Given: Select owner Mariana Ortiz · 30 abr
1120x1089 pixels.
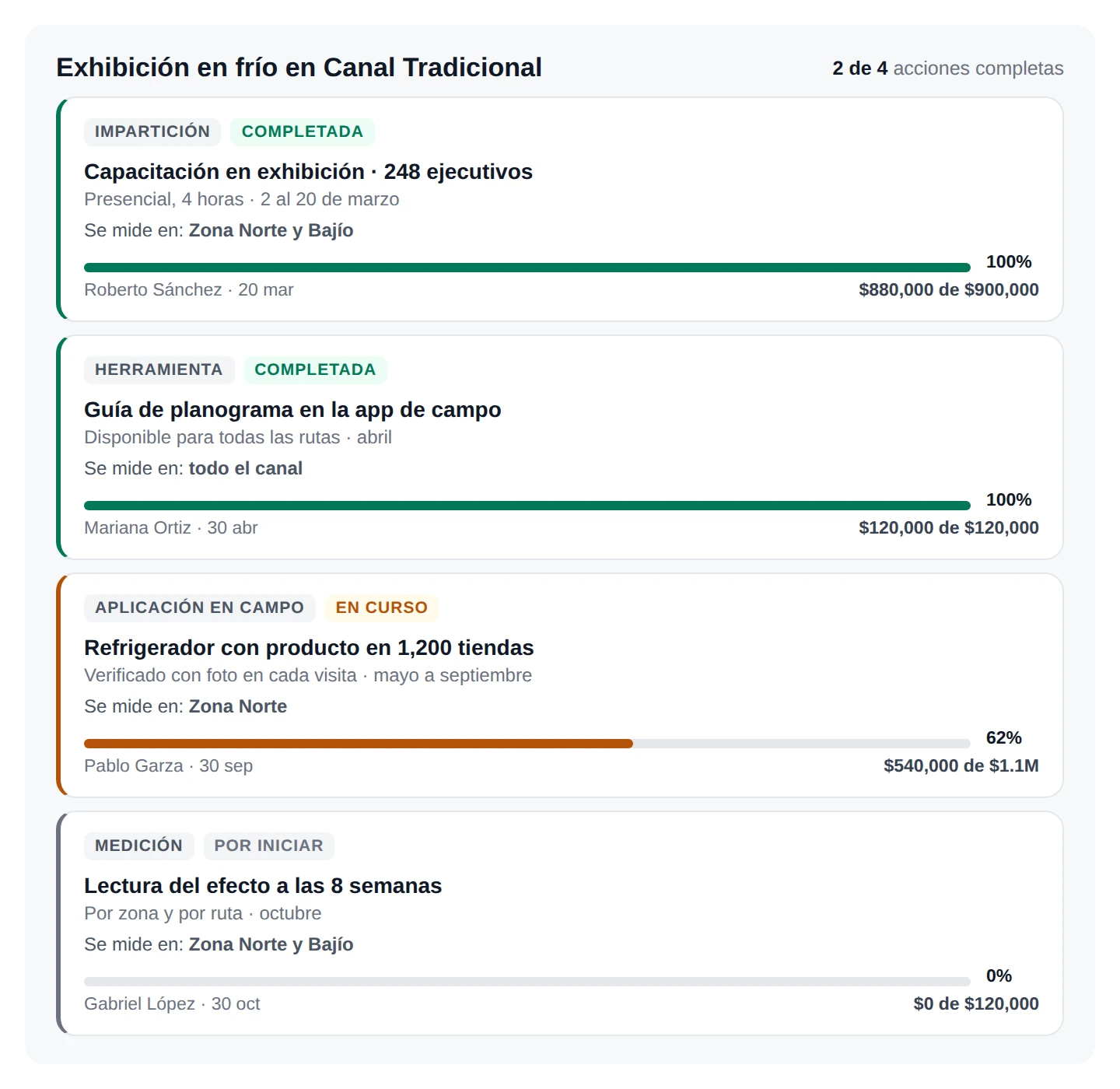Looking at the screenshot, I should pos(171,527).
